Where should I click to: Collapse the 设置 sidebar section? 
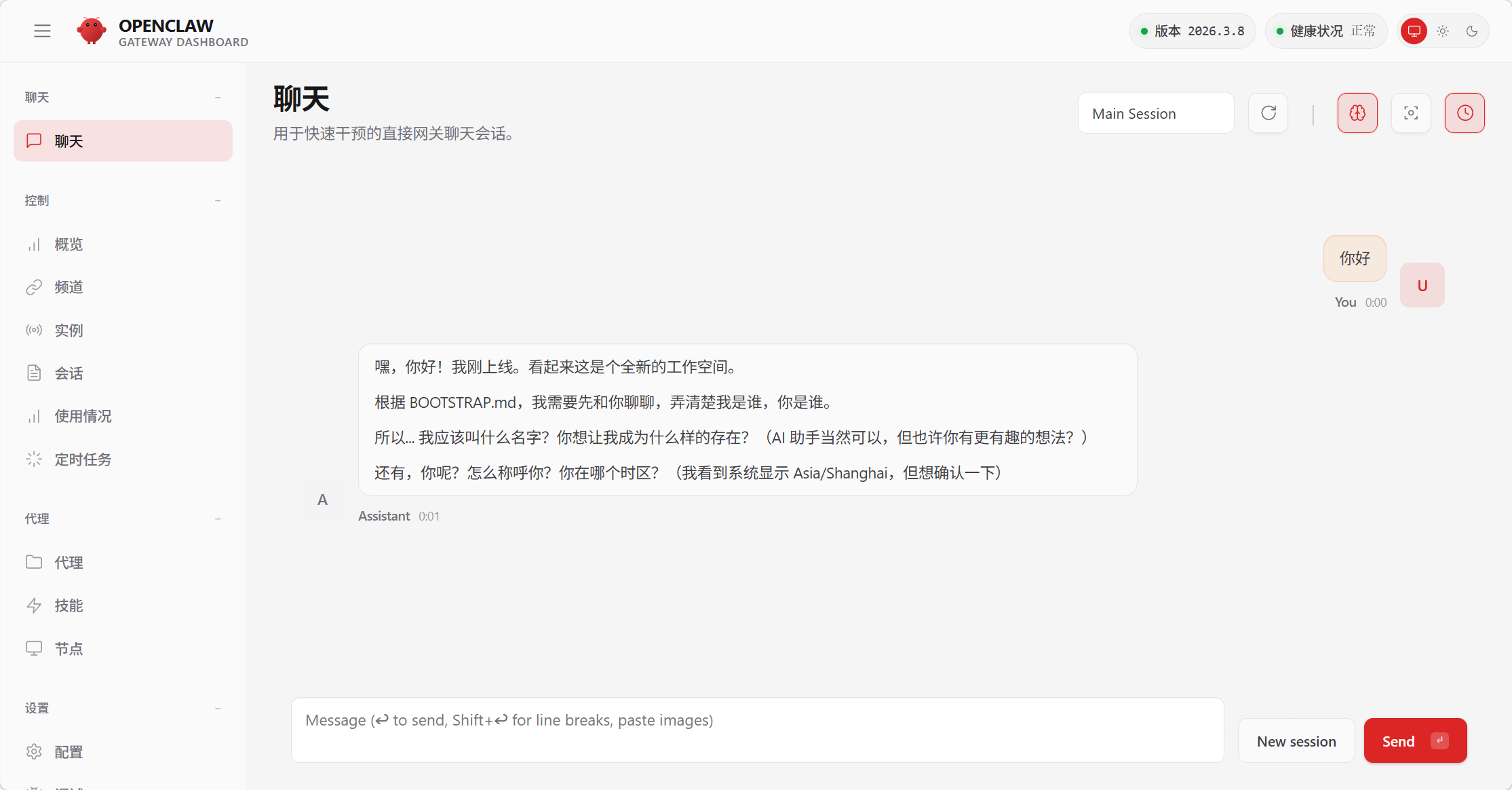pos(218,709)
